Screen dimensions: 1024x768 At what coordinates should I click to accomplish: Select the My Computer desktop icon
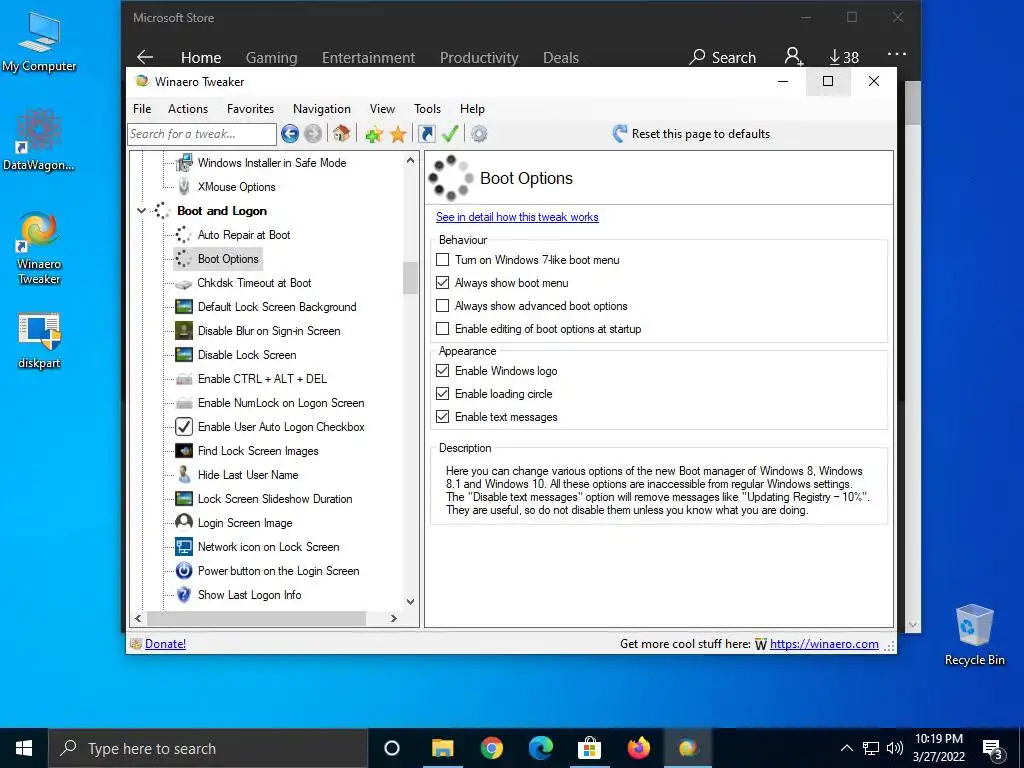pyautogui.click(x=39, y=42)
